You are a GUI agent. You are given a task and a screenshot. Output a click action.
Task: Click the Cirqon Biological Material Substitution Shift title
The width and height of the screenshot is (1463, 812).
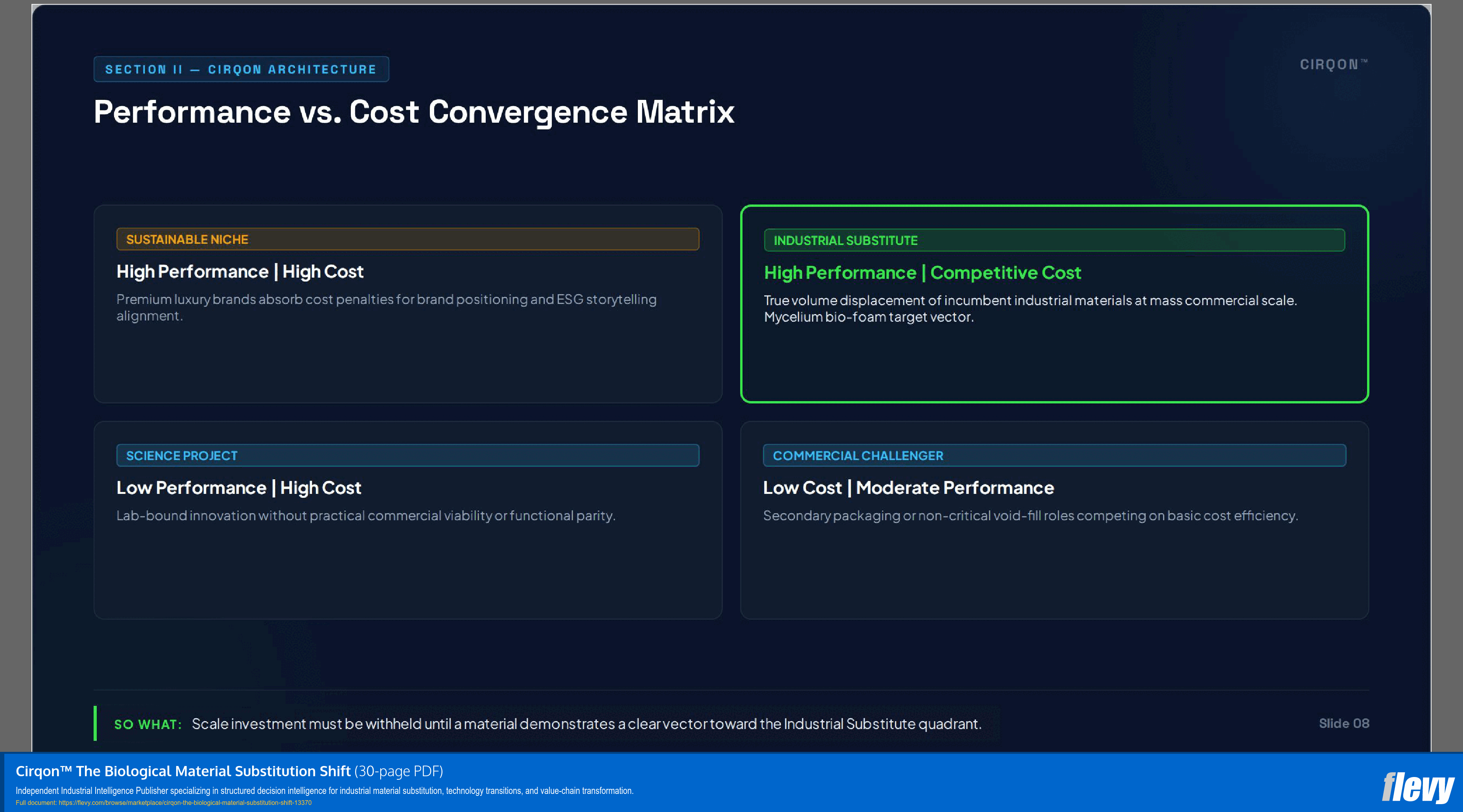(x=229, y=771)
